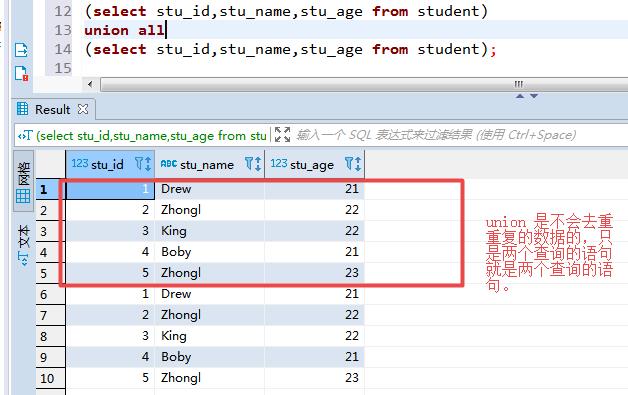The image size is (628, 395).
Task: Click the 'Drew' cell in row 6
Action: pos(209,294)
